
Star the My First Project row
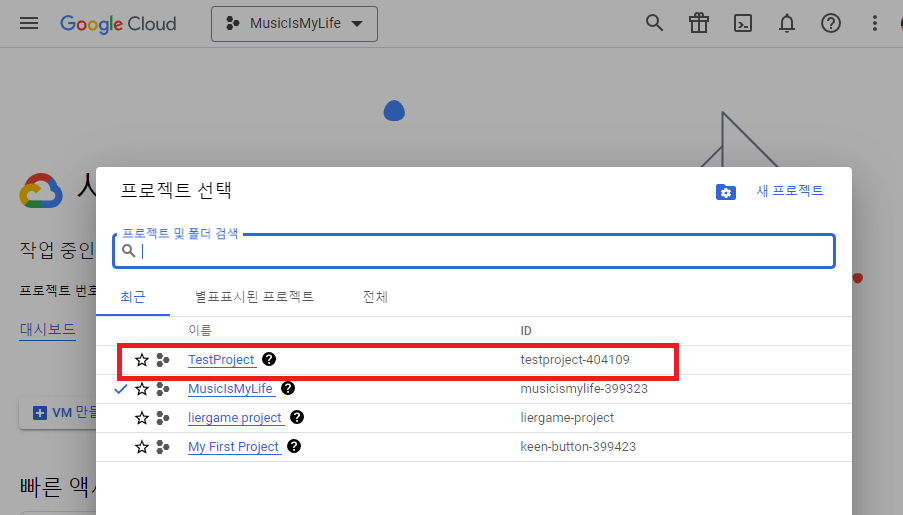tap(142, 446)
